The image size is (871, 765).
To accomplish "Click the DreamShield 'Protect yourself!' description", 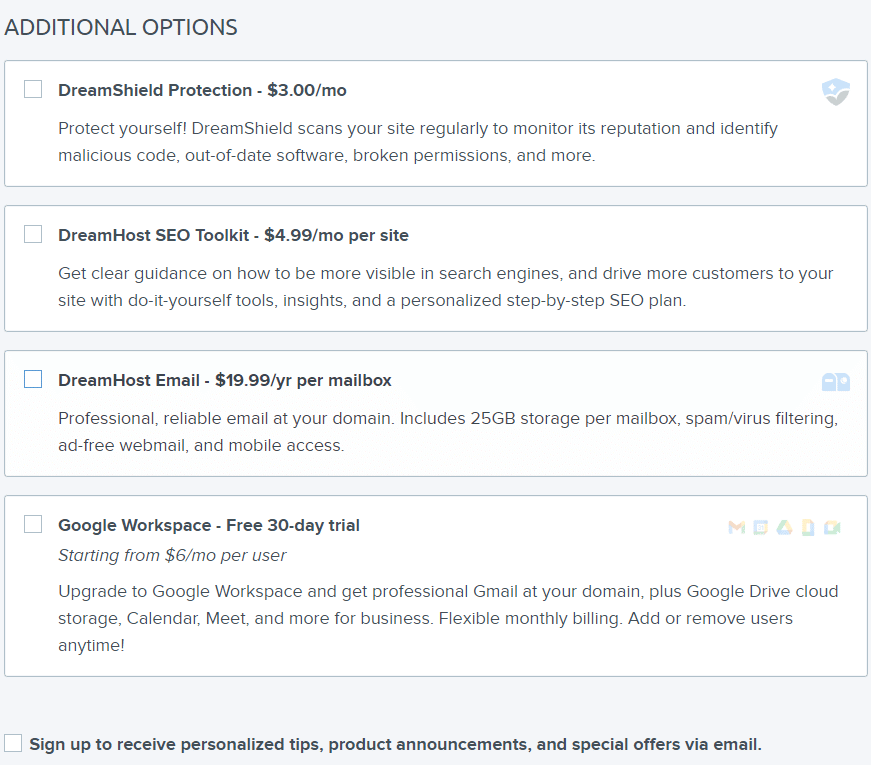I will click(418, 142).
